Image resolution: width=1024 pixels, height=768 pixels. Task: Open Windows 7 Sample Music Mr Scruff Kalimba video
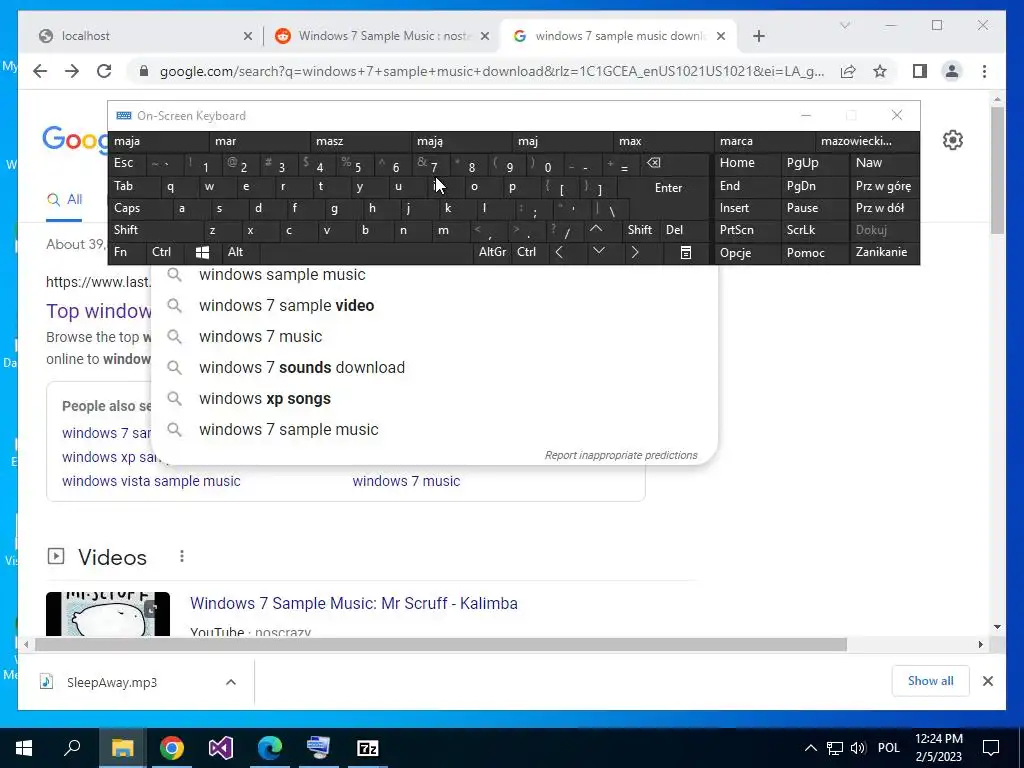coord(354,603)
